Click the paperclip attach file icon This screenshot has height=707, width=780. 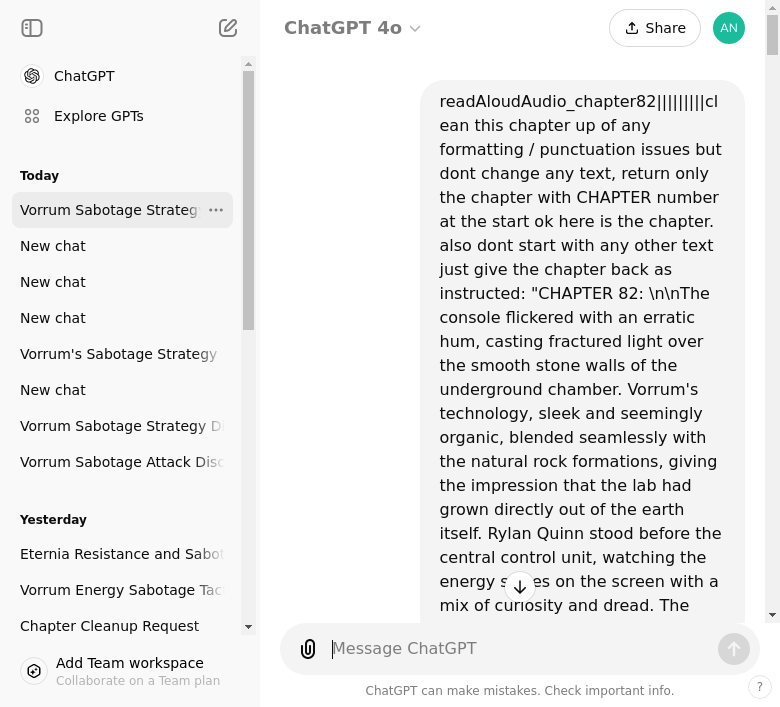point(308,649)
